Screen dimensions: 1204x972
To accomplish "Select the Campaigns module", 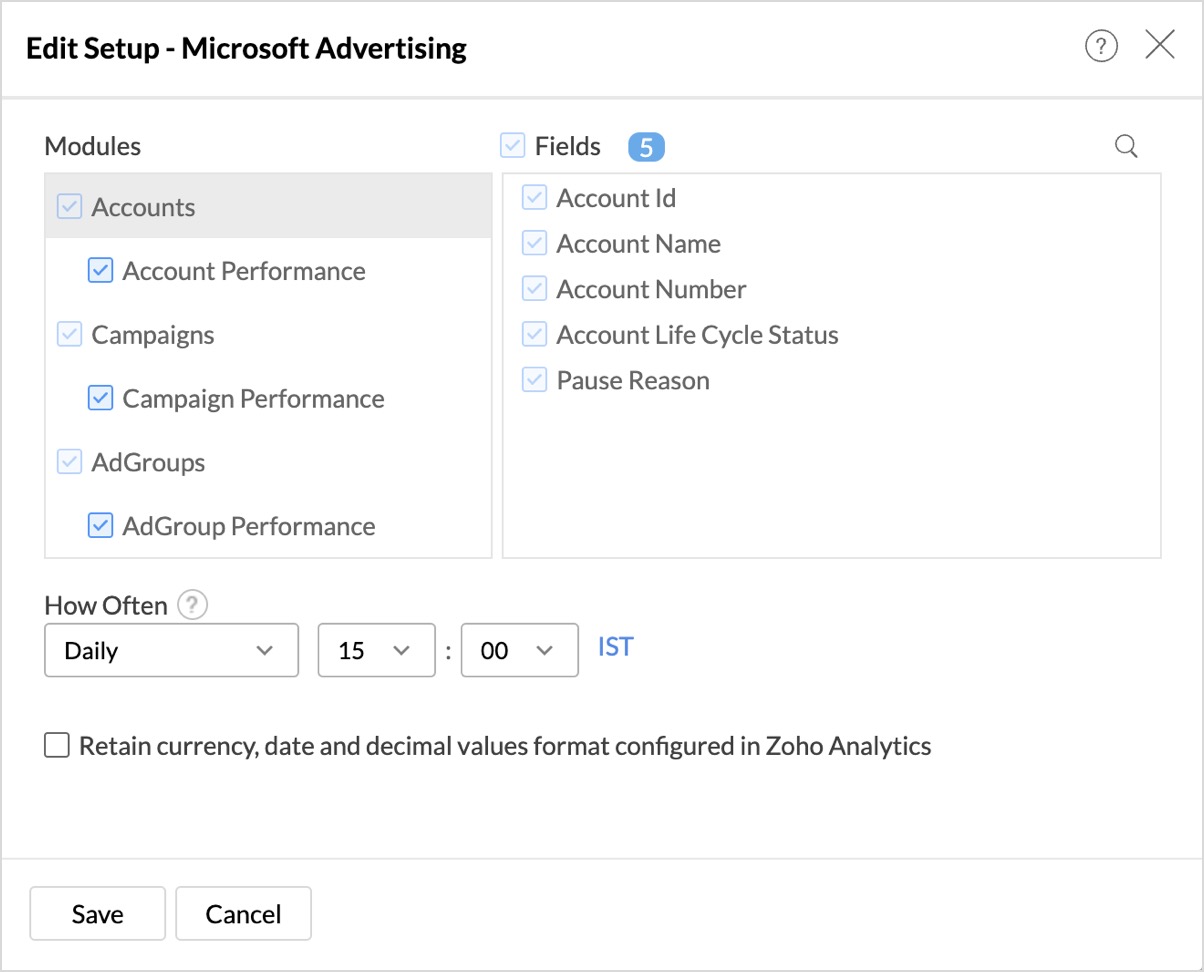I will [152, 335].
